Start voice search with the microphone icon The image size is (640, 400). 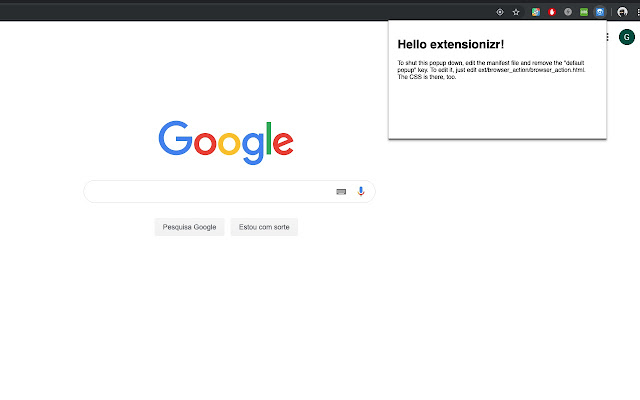coord(361,191)
